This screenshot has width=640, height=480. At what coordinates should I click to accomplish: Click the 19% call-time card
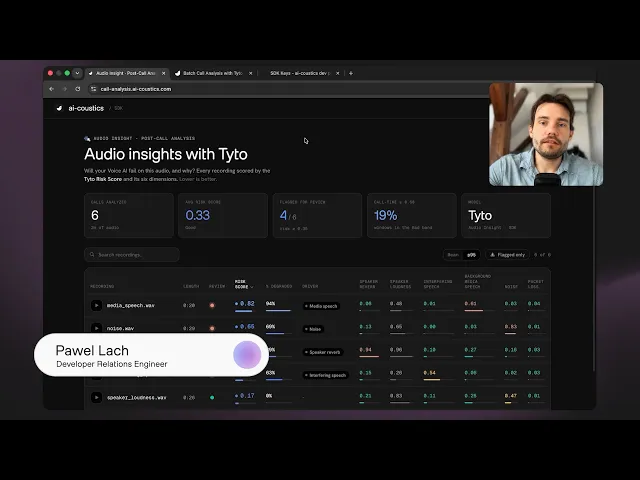tap(412, 216)
